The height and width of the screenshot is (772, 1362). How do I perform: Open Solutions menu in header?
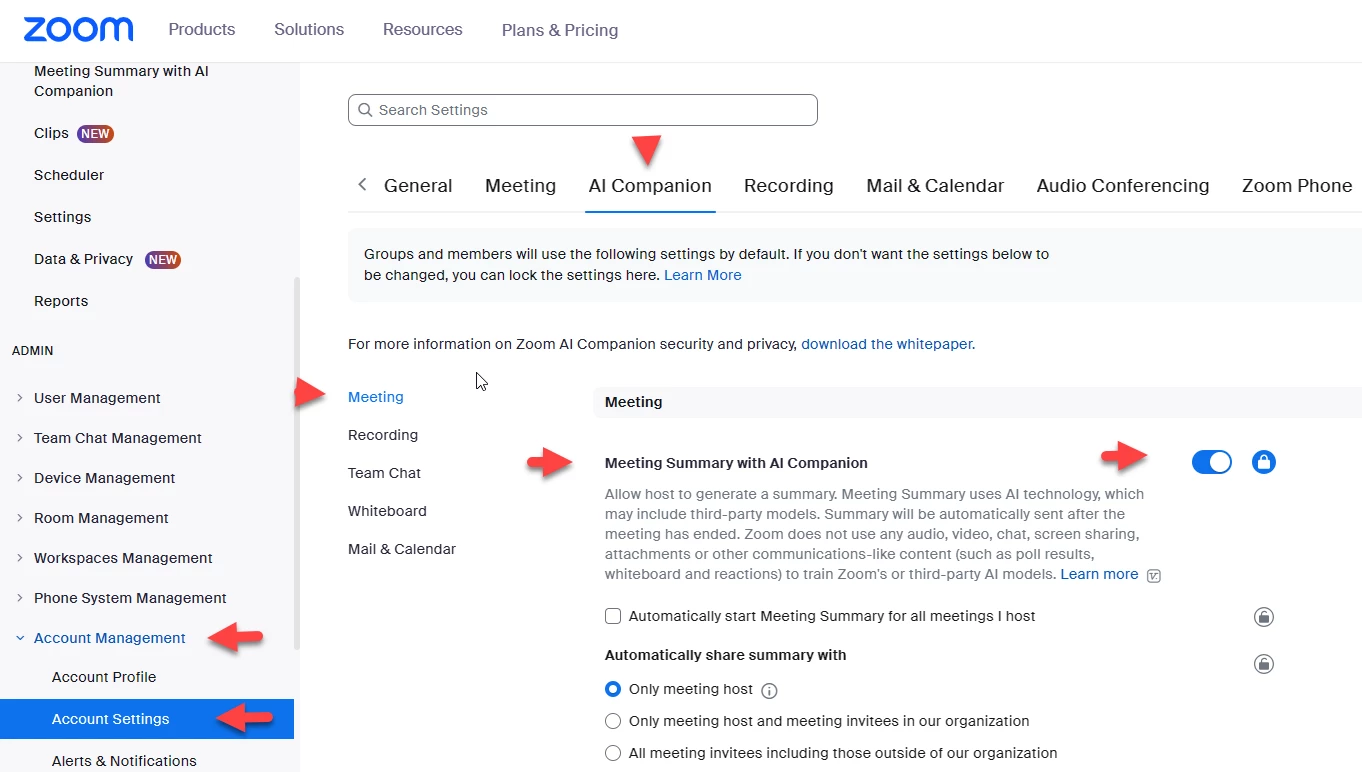point(309,29)
